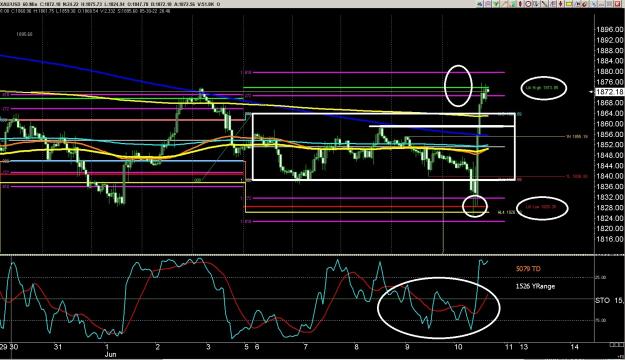Click the red down-arrow toolbar icon
Viewport: 625px width, 360px height.
(560, 4)
